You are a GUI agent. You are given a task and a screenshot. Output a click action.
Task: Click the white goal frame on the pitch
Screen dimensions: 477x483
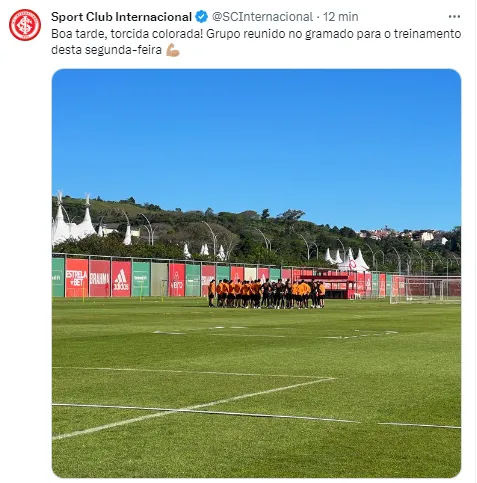click(x=425, y=291)
